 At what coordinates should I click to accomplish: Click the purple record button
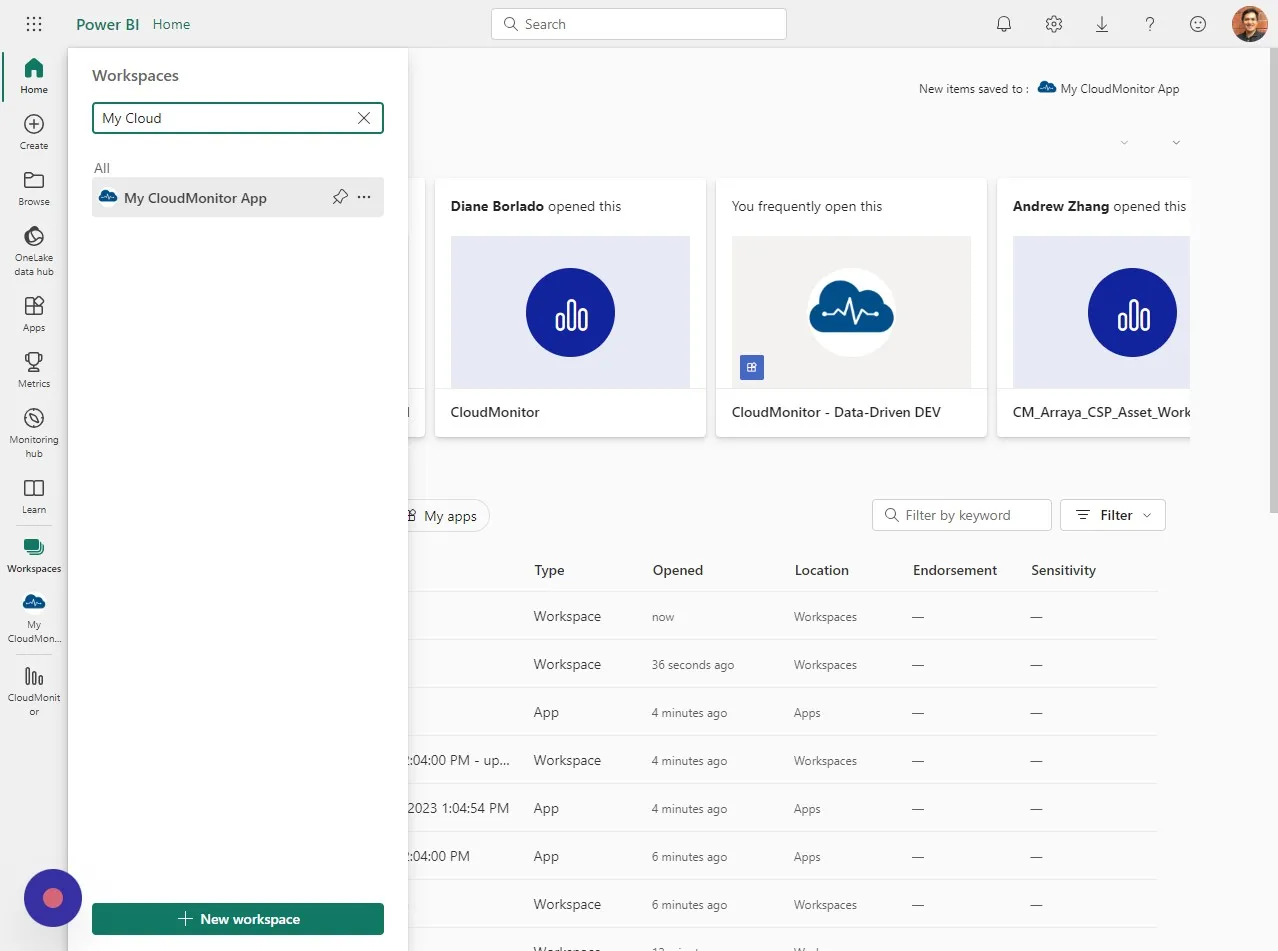53,898
